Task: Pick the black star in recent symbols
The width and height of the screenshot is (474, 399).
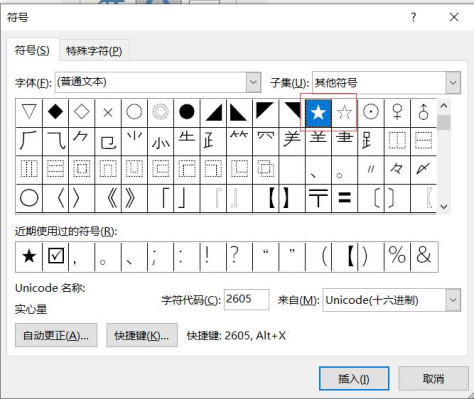Action: tap(29, 257)
